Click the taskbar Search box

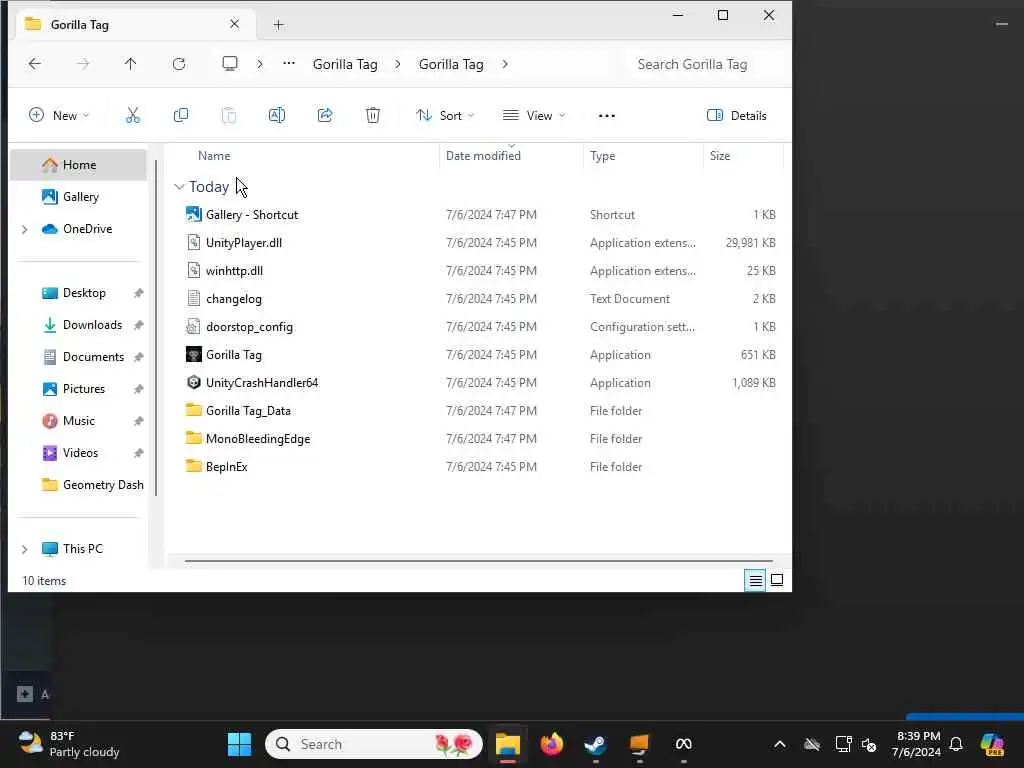pyautogui.click(x=374, y=744)
